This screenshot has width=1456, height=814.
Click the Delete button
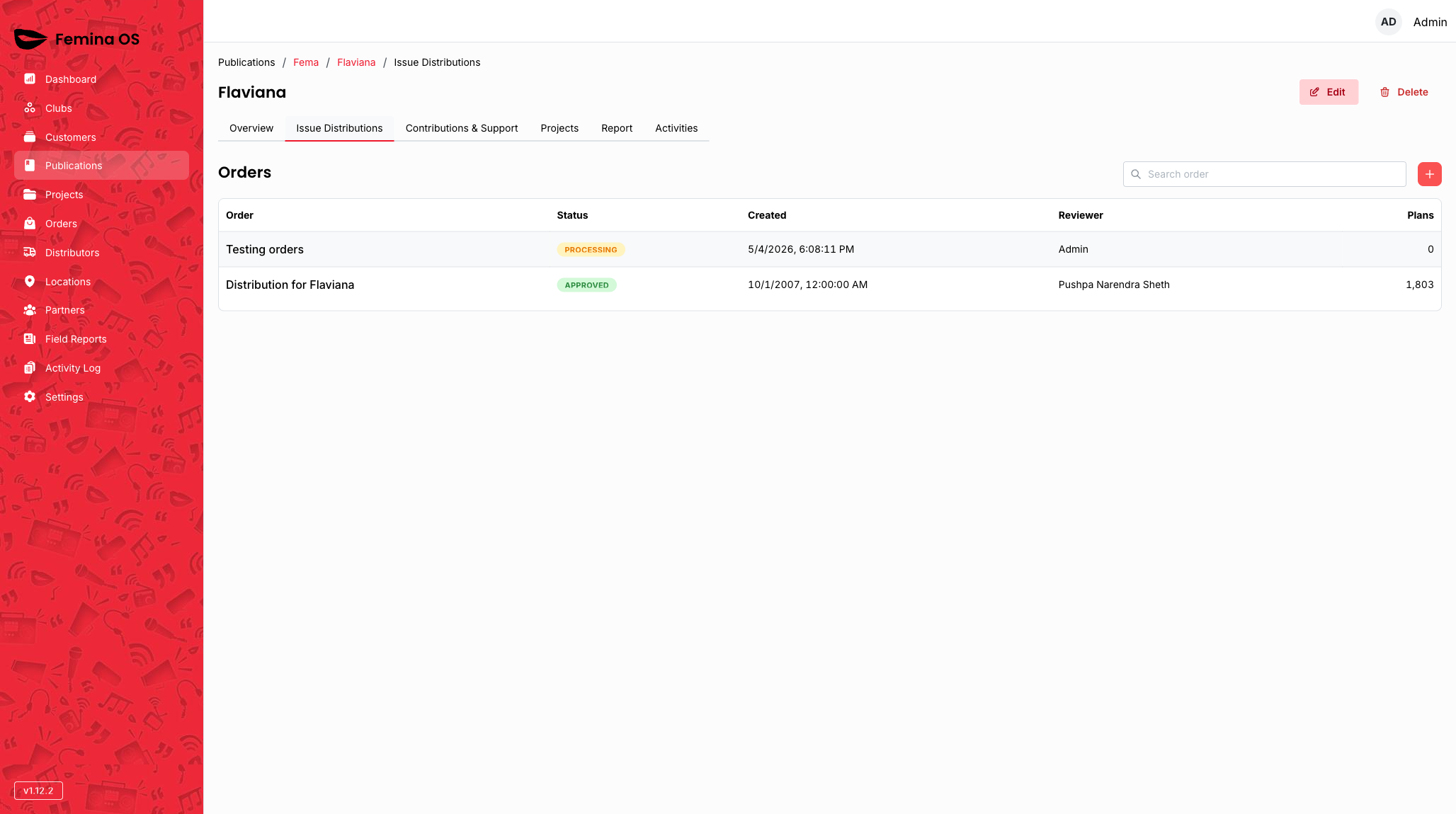1404,92
